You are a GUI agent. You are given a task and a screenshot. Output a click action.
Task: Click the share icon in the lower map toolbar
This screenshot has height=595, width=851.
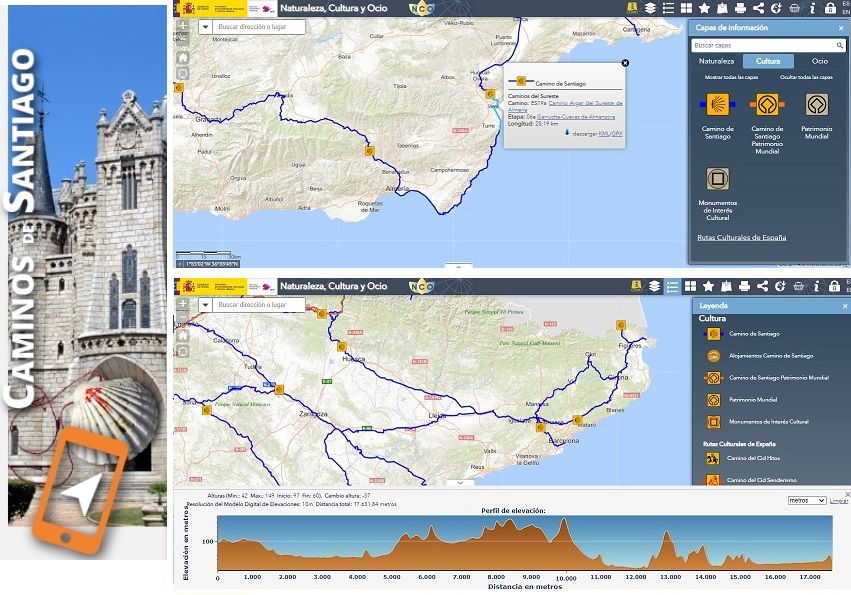pyautogui.click(x=763, y=286)
